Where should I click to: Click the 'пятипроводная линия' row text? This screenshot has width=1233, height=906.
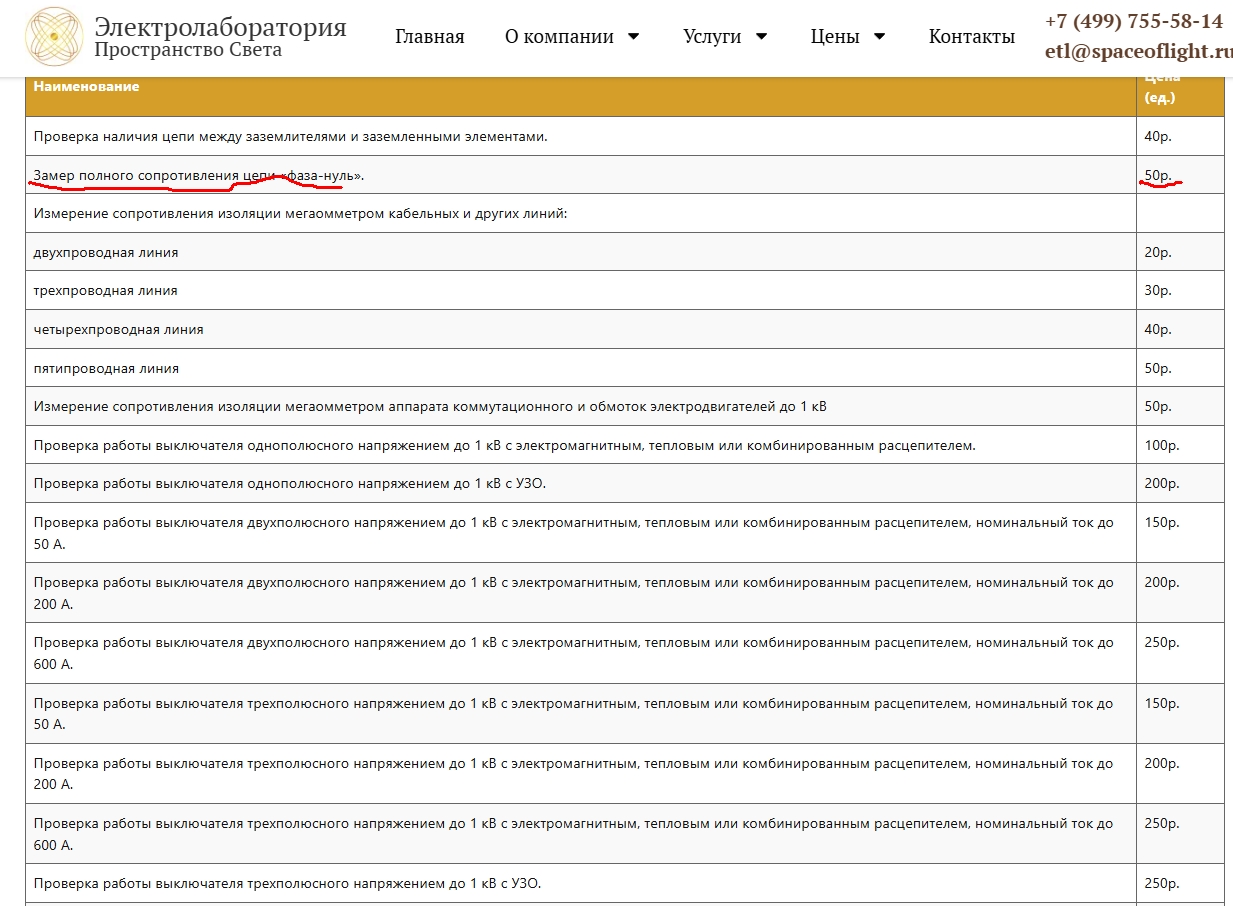[x=106, y=368]
